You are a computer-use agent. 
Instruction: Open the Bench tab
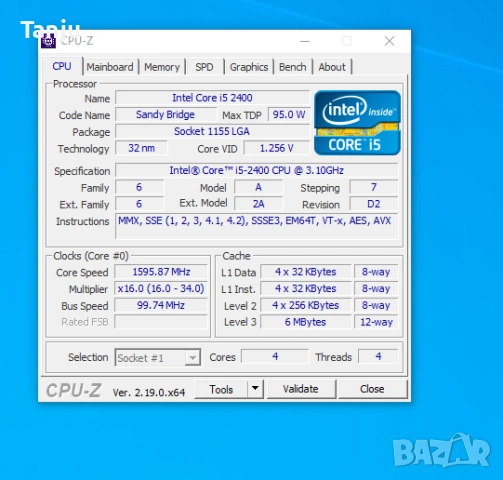[293, 67]
